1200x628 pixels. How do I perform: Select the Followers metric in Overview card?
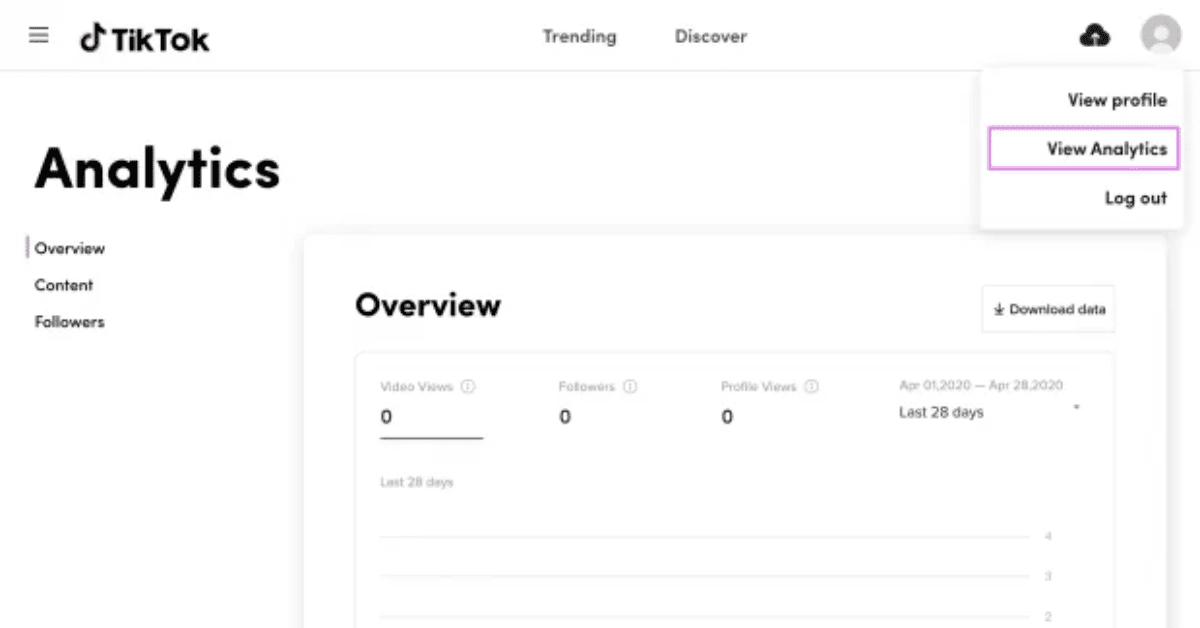pyautogui.click(x=598, y=403)
